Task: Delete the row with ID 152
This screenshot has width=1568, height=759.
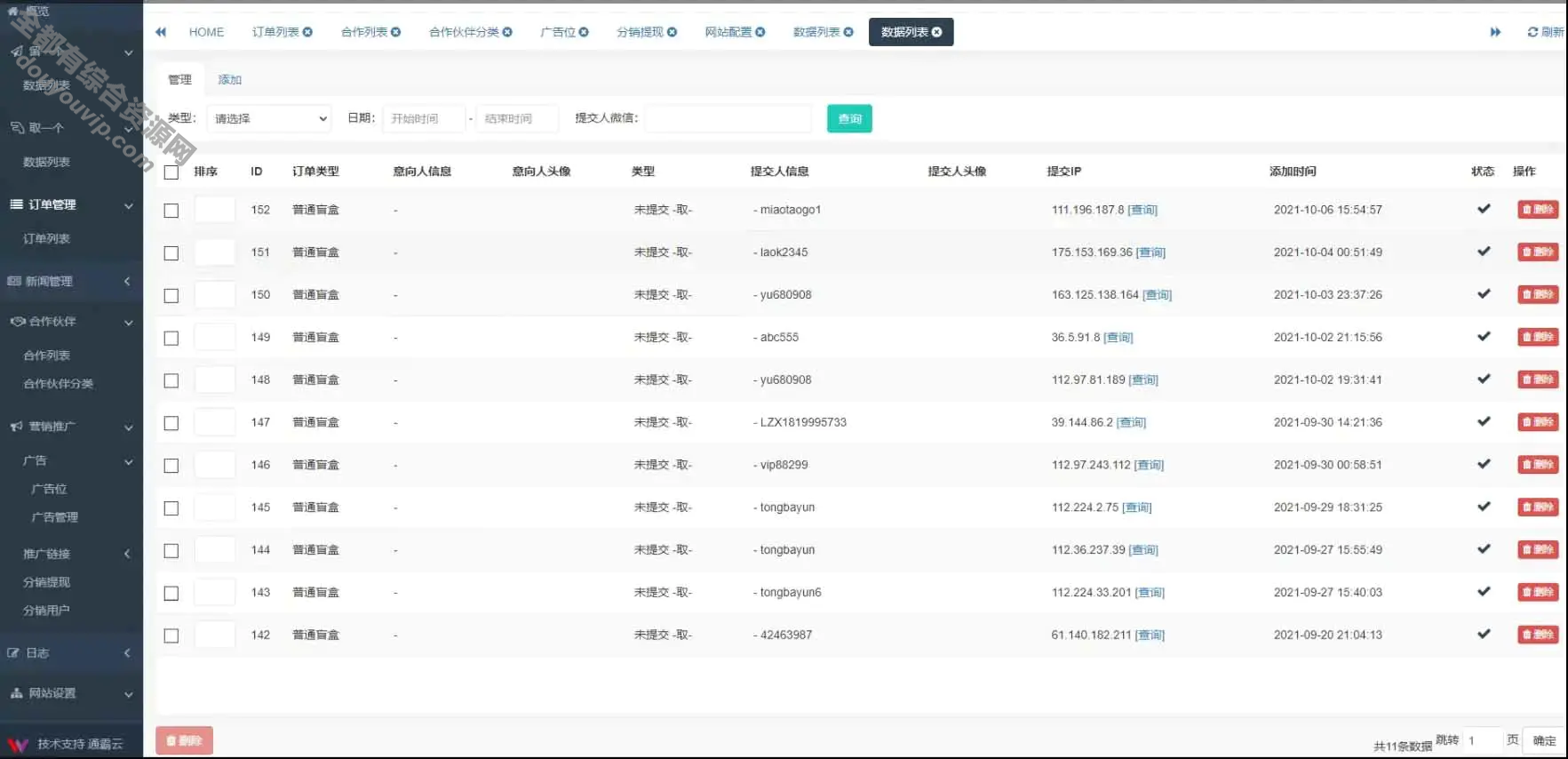Action: click(1538, 210)
